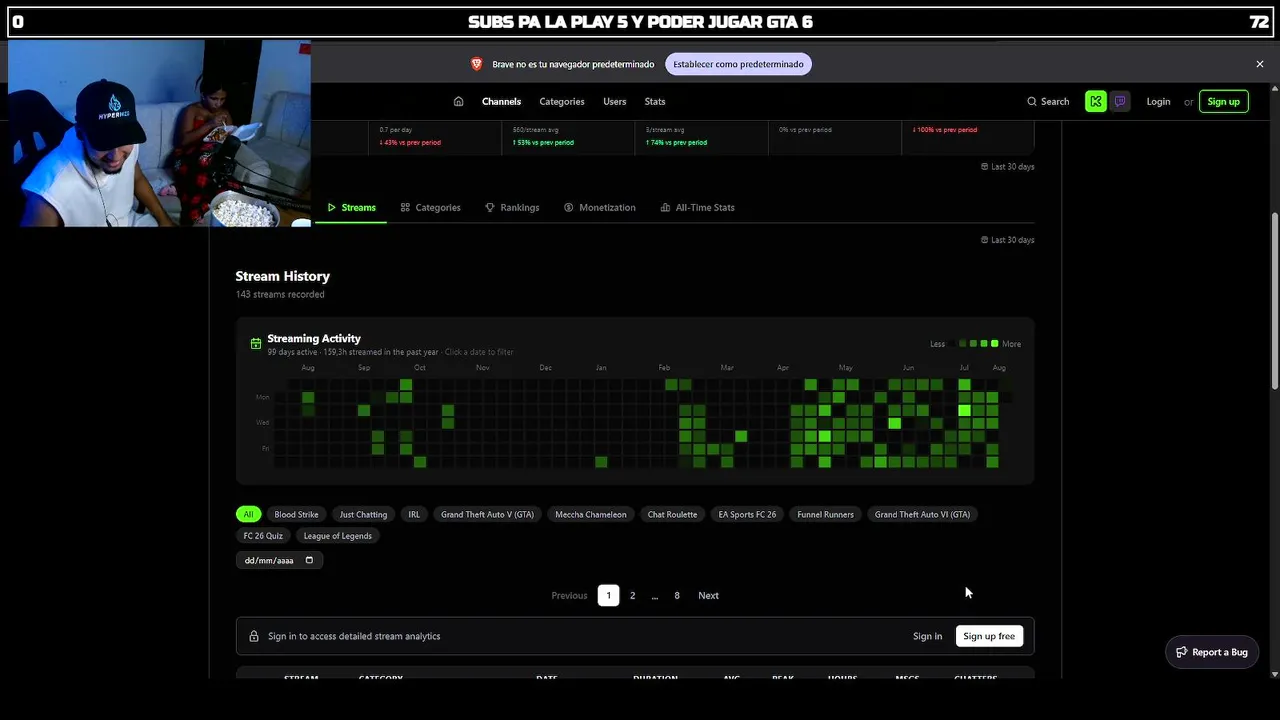Screen dimensions: 1280x720
Task: Switch to the Monetization tab
Action: tap(600, 208)
